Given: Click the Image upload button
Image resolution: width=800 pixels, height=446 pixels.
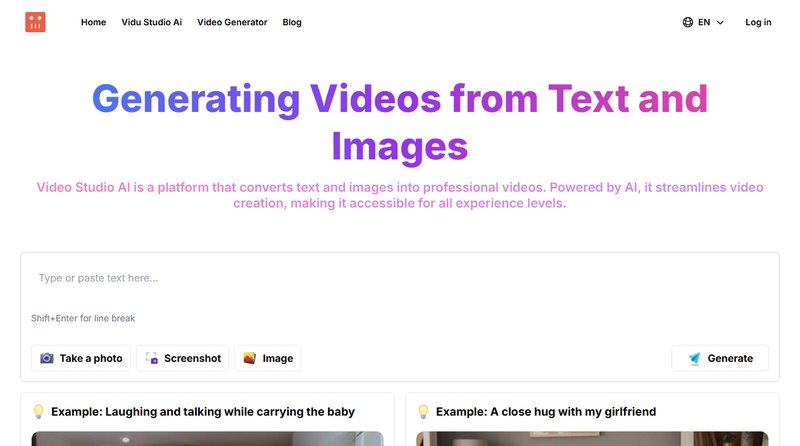Looking at the screenshot, I should (268, 358).
